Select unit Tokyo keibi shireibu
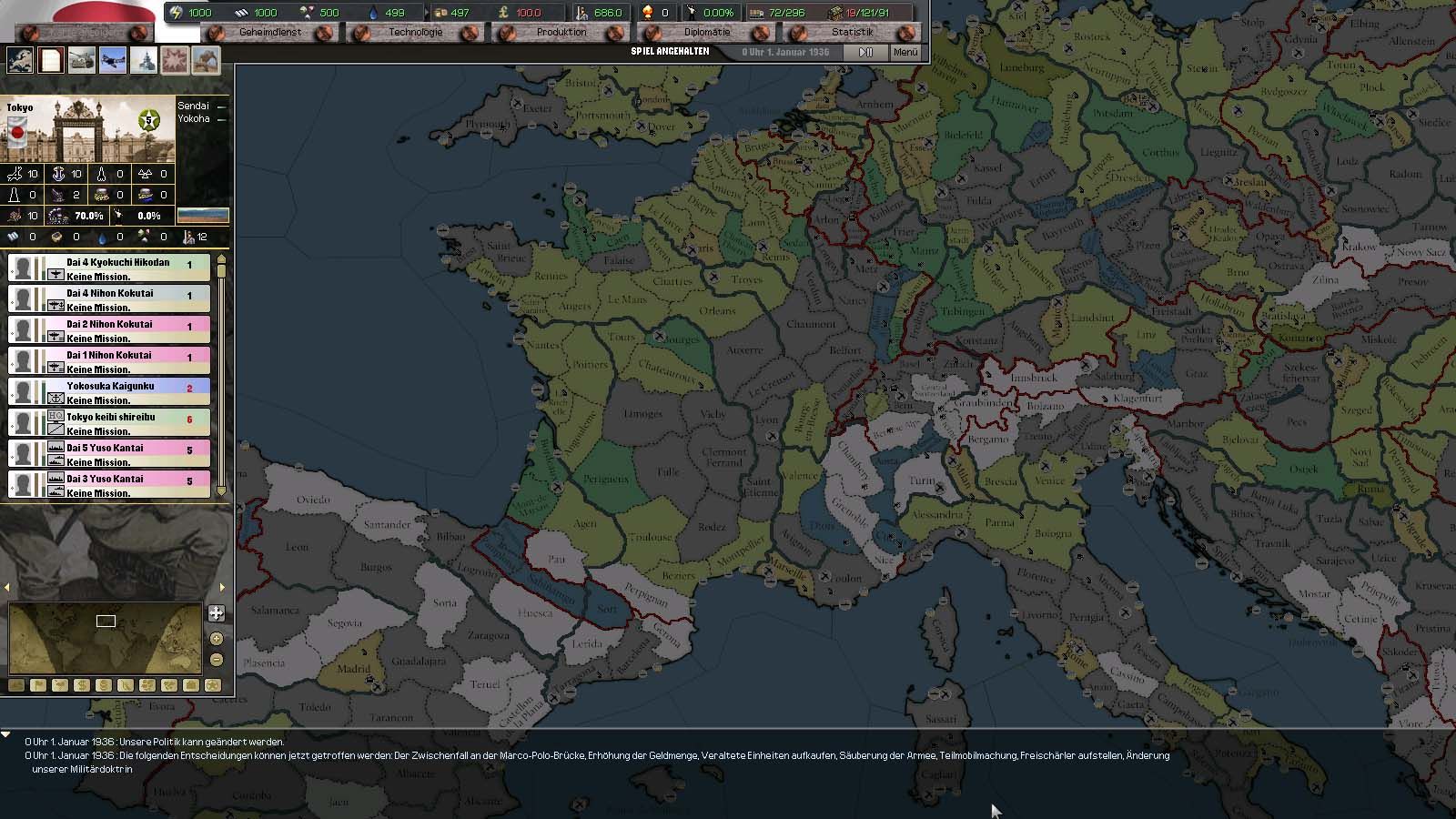This screenshot has width=1456, height=819. pyautogui.click(x=109, y=423)
